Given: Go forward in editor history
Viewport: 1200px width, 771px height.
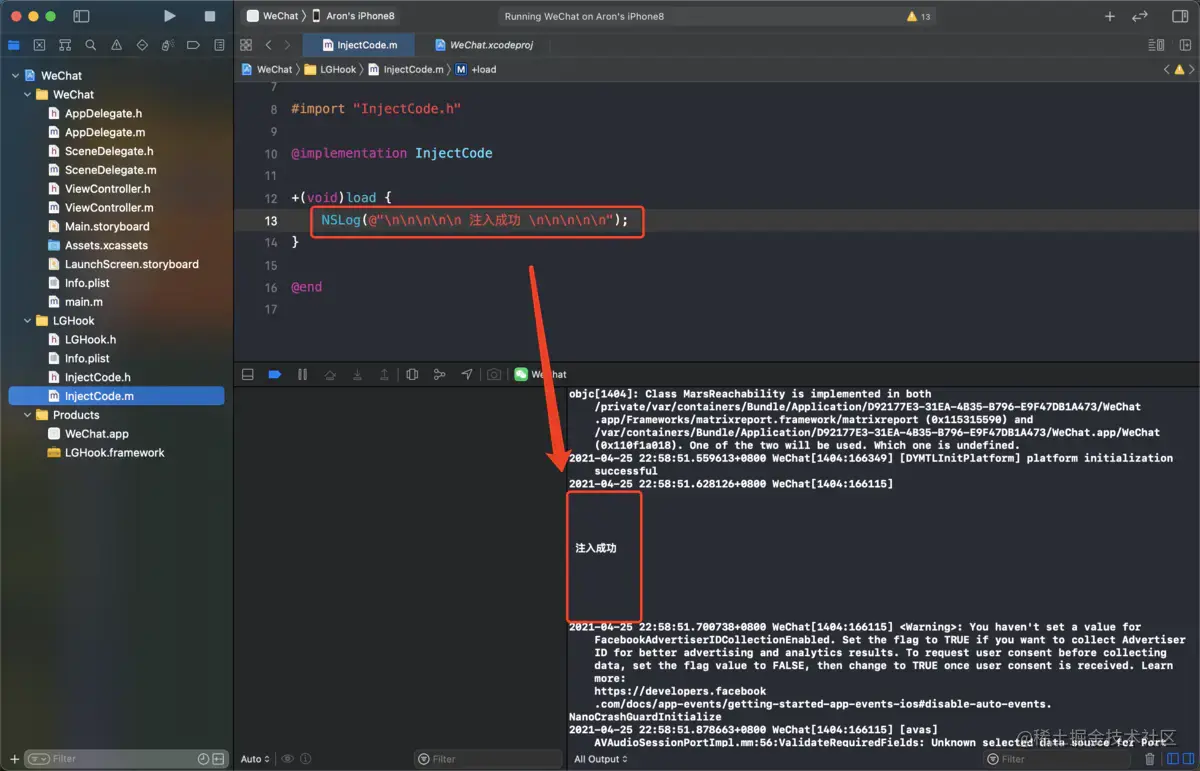Looking at the screenshot, I should coord(287,45).
